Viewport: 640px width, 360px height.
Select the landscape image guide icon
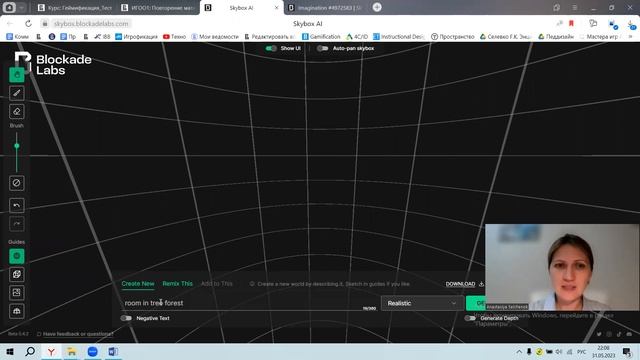[17, 293]
